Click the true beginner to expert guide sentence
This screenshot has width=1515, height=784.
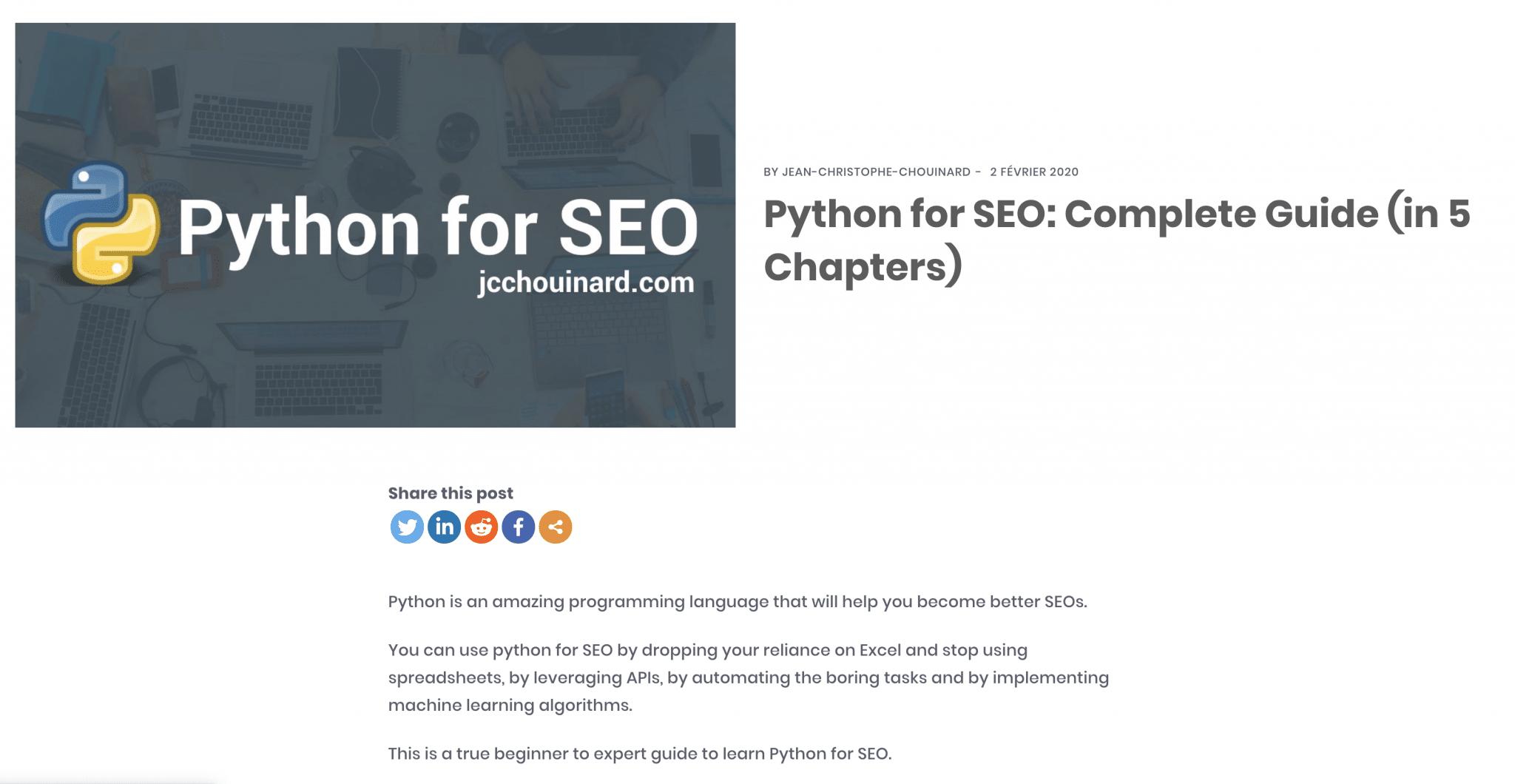pos(640,754)
